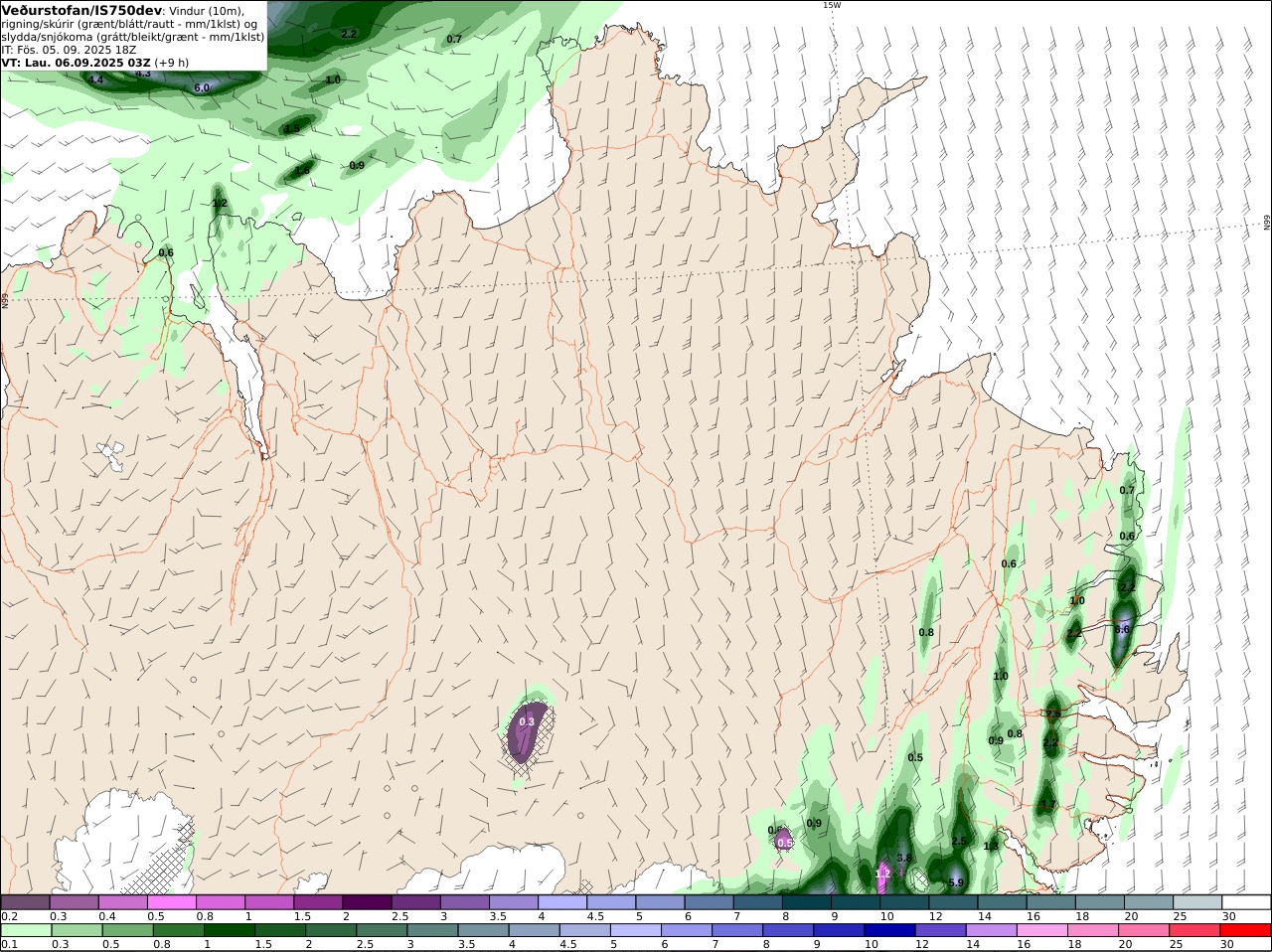Click the 4.3 precipitation value
The image size is (1272, 952).
[x=143, y=73]
